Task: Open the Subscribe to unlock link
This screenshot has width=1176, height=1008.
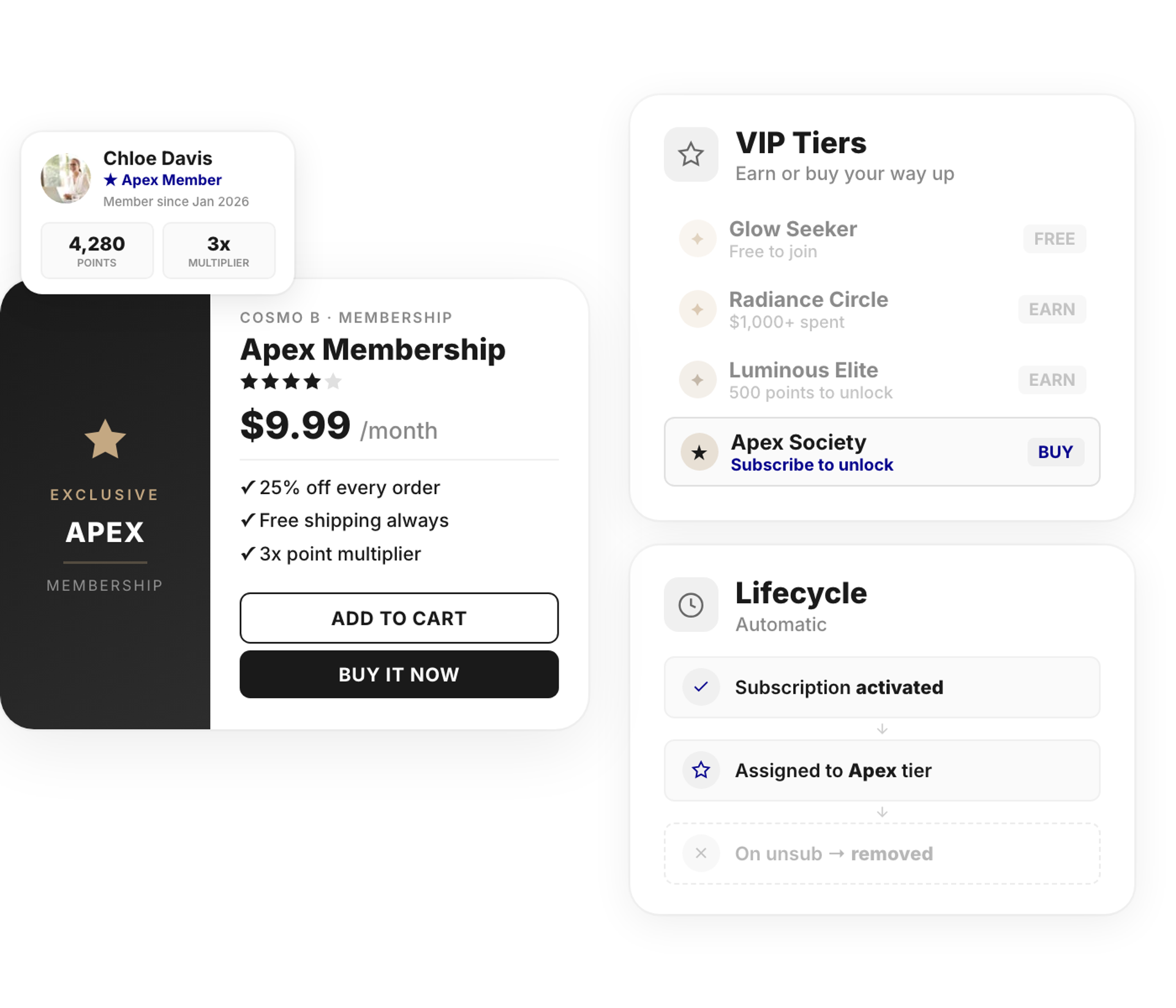Action: point(812,464)
